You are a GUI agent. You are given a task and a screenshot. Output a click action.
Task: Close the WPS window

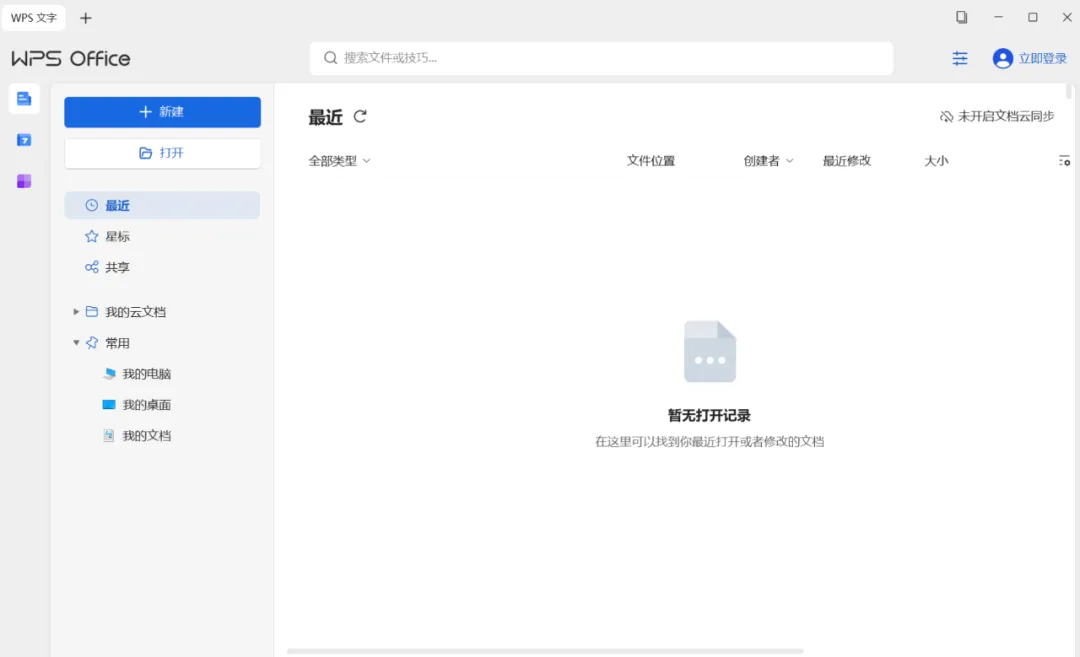1067,17
